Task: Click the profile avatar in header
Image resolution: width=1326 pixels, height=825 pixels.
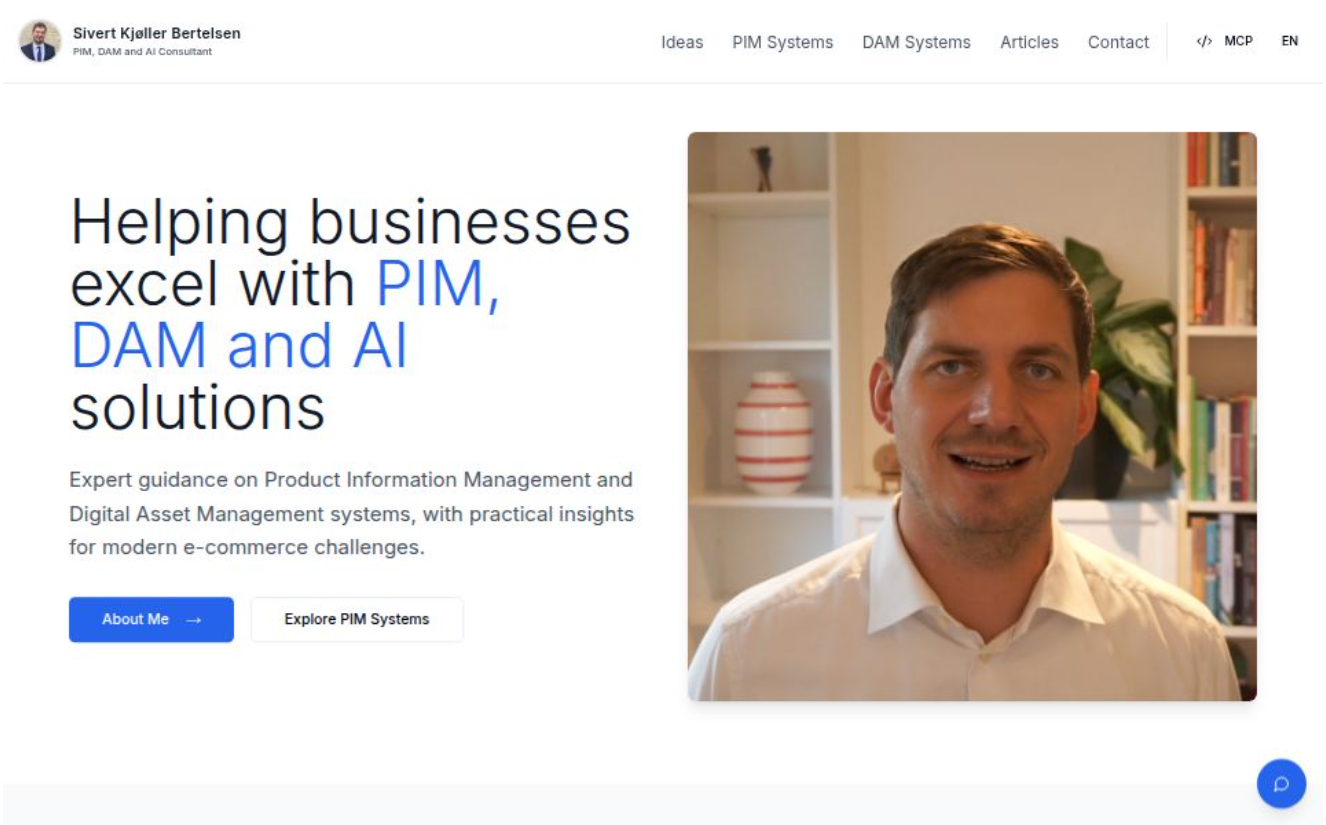Action: coord(40,41)
